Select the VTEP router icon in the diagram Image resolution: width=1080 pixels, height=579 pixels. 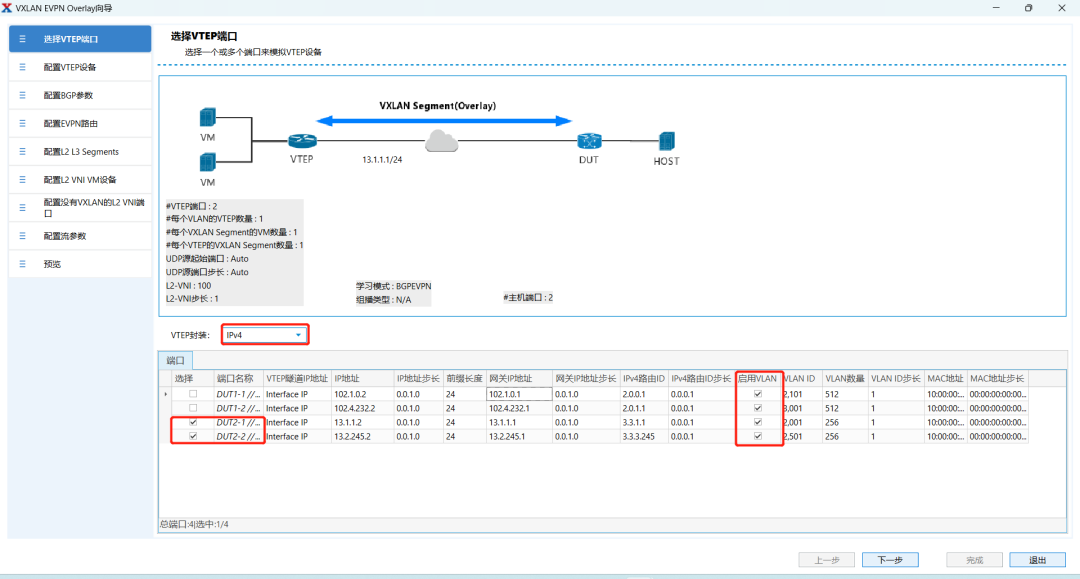[x=302, y=140]
